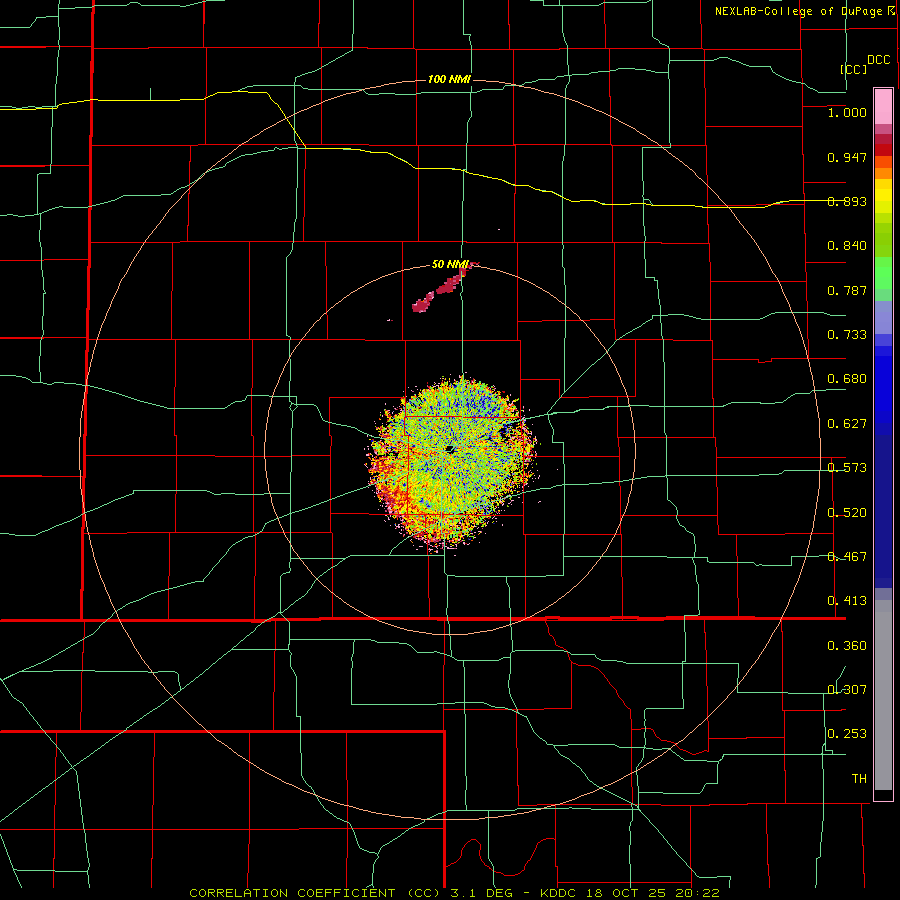Screen dimensions: 900x900
Task: Select the 0.253 scale value
Action: [847, 734]
